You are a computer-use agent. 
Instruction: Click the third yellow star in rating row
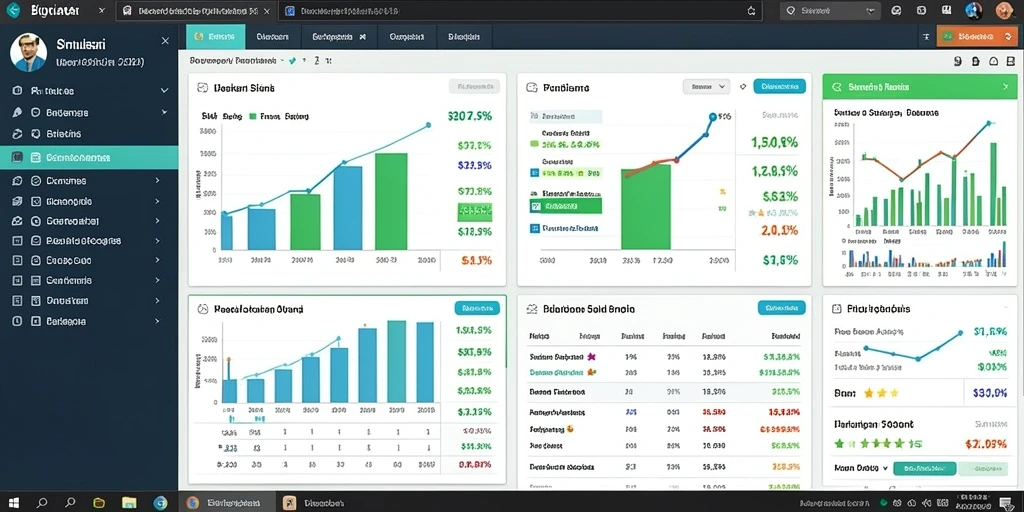(x=893, y=393)
